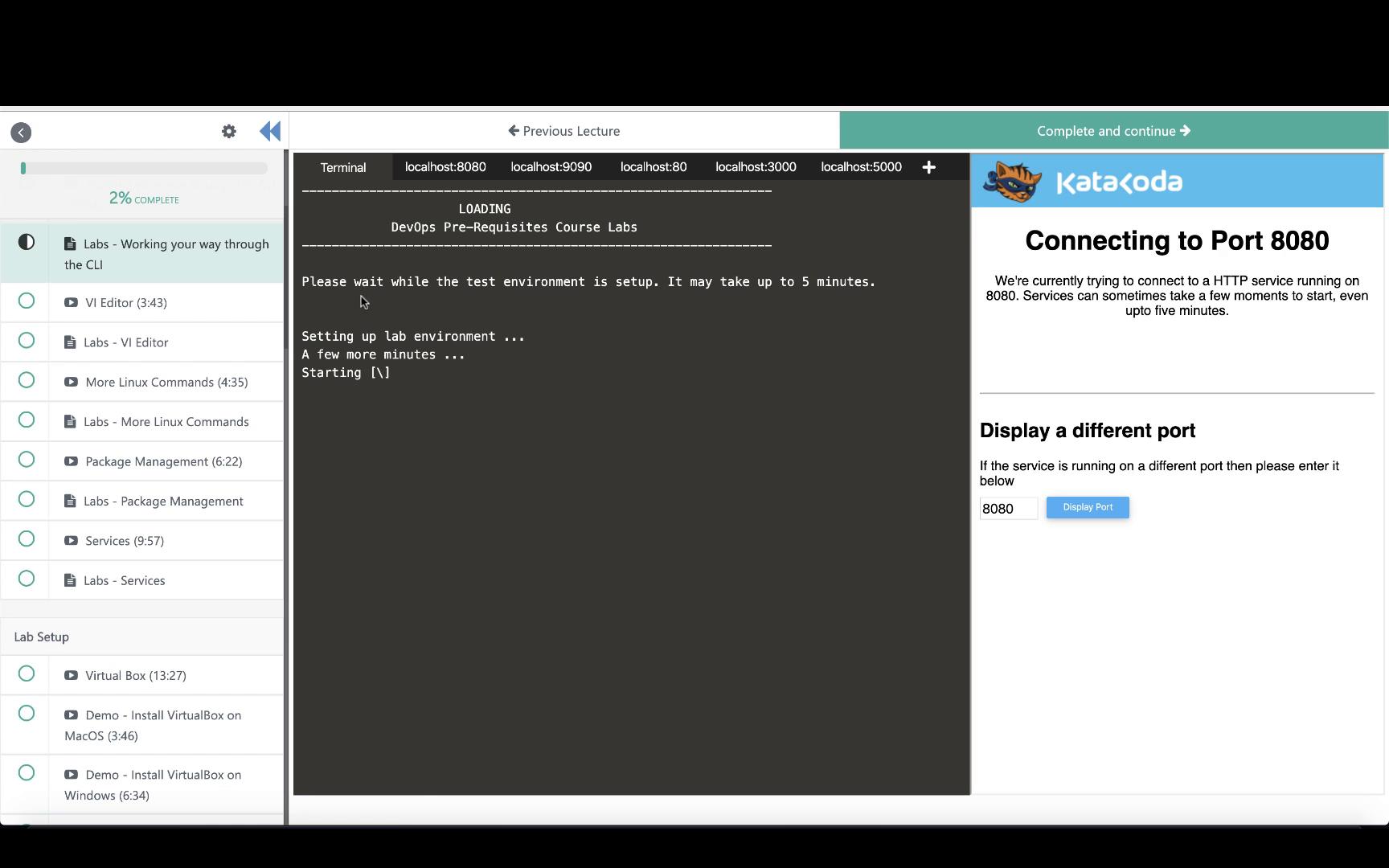This screenshot has width=1389, height=868.
Task: Click video icon beside Install VirtualBox on Windows
Action: [71, 775]
